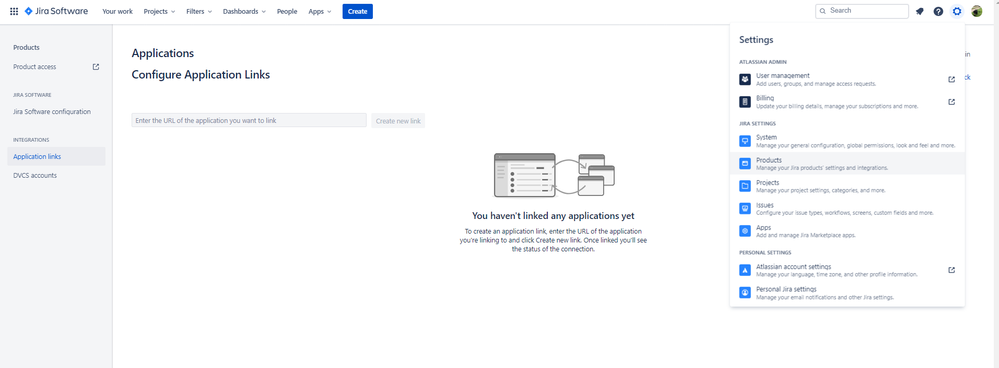
Task: Open the notifications icon
Action: tap(919, 11)
